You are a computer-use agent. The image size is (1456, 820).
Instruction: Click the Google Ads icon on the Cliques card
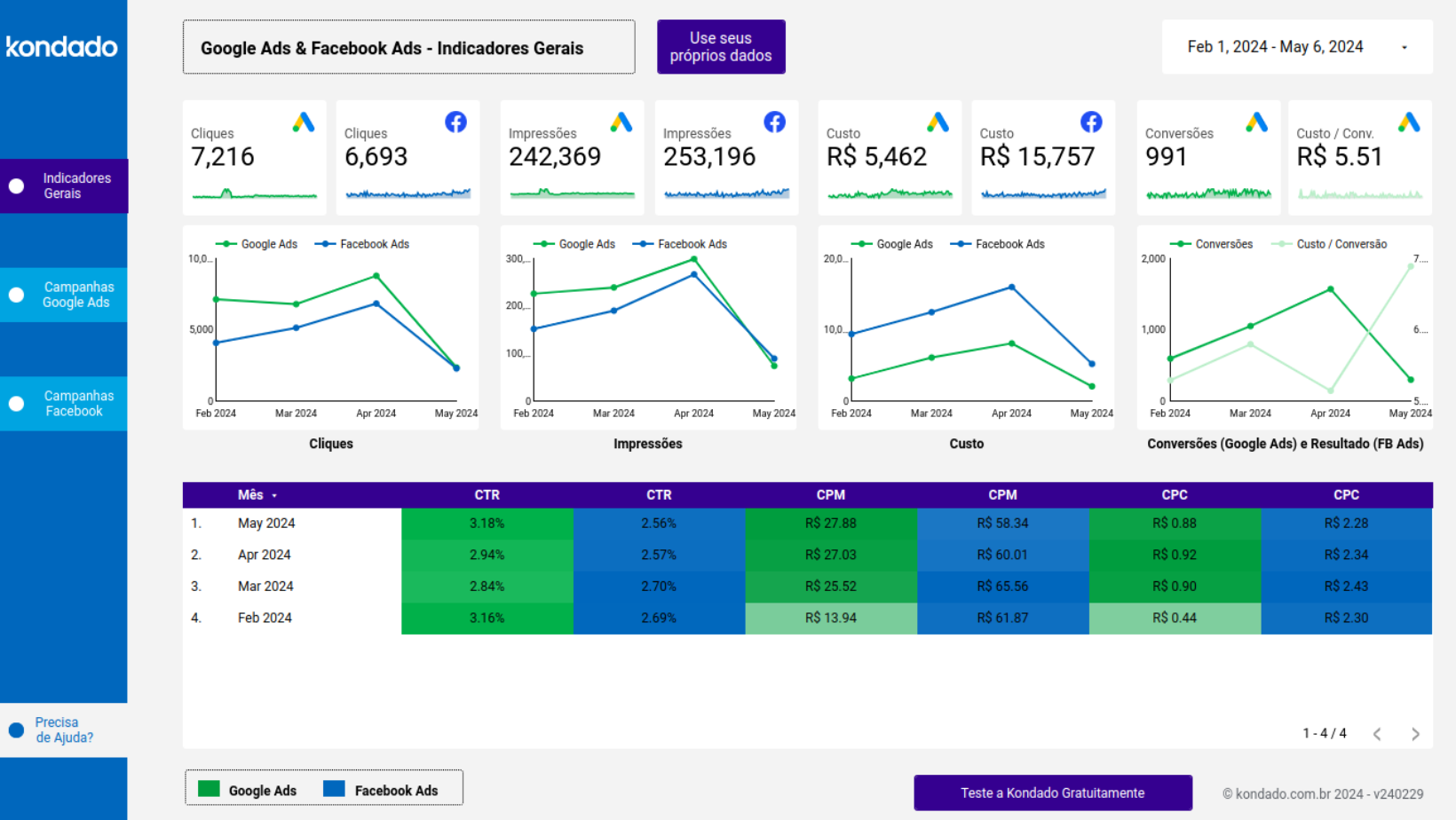click(304, 122)
